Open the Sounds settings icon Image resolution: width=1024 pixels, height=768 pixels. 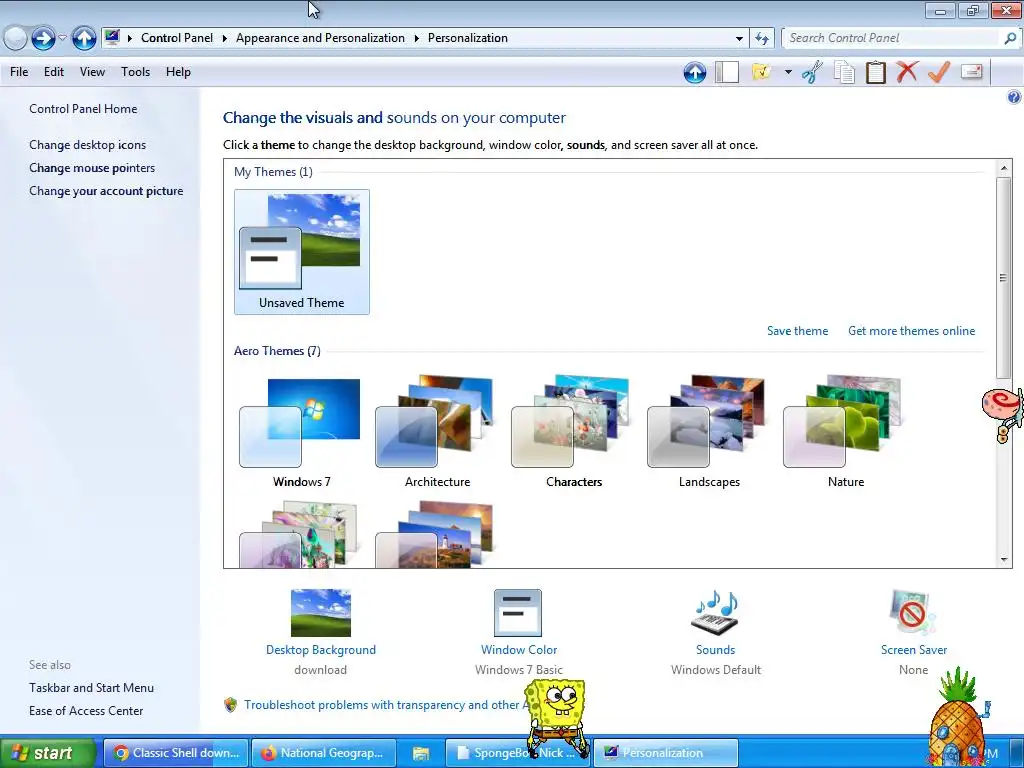pos(715,613)
